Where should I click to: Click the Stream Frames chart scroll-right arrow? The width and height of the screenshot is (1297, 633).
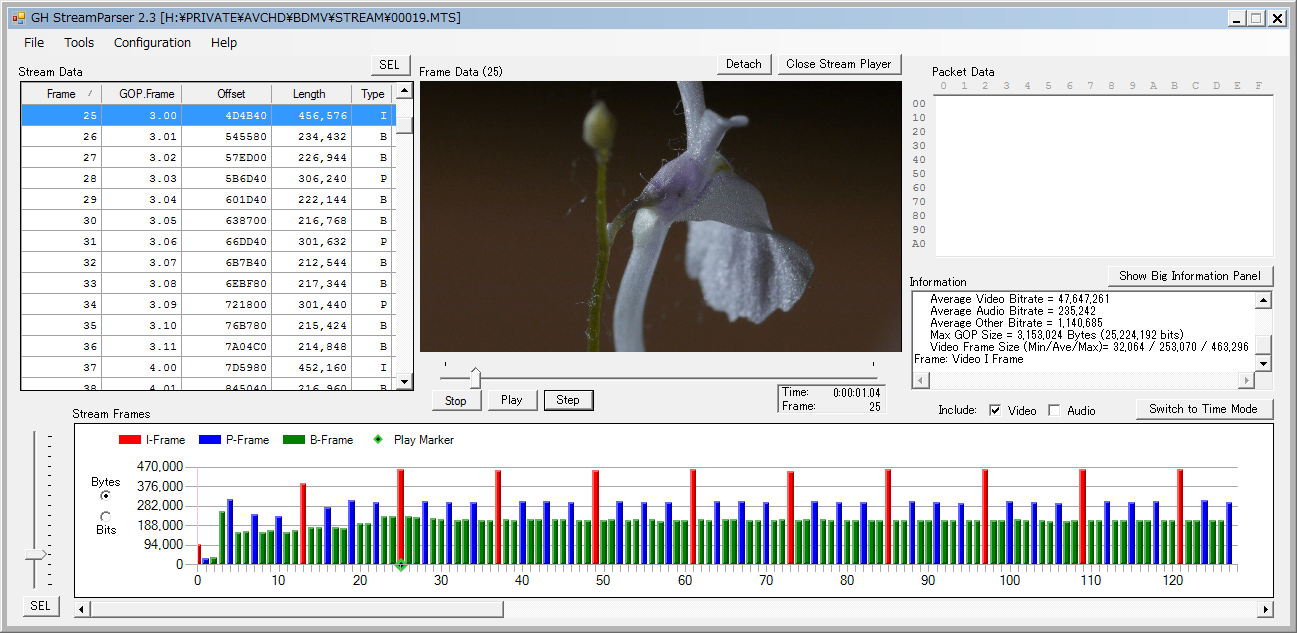tap(1266, 609)
